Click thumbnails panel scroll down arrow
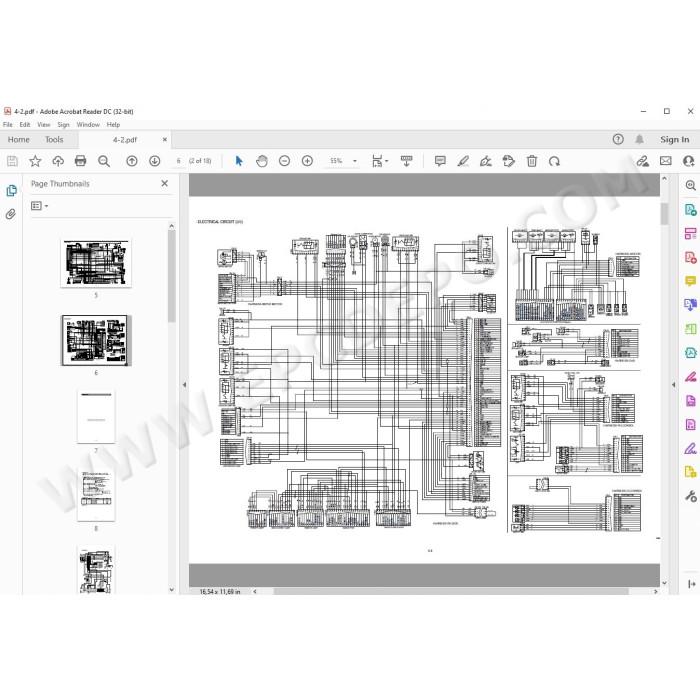Viewport: 700px width, 700px height. (171, 590)
